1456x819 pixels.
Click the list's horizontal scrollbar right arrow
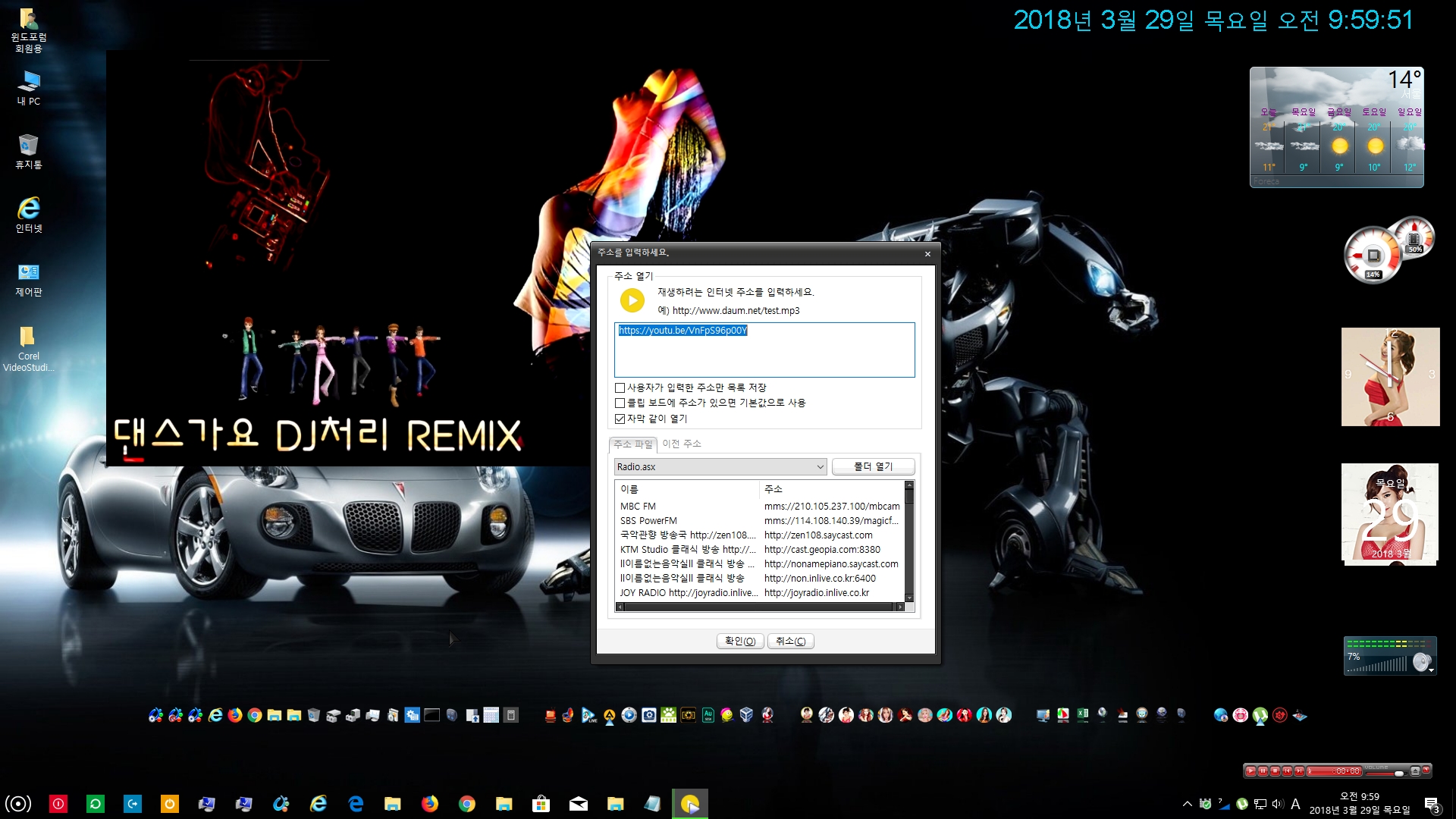[x=900, y=607]
